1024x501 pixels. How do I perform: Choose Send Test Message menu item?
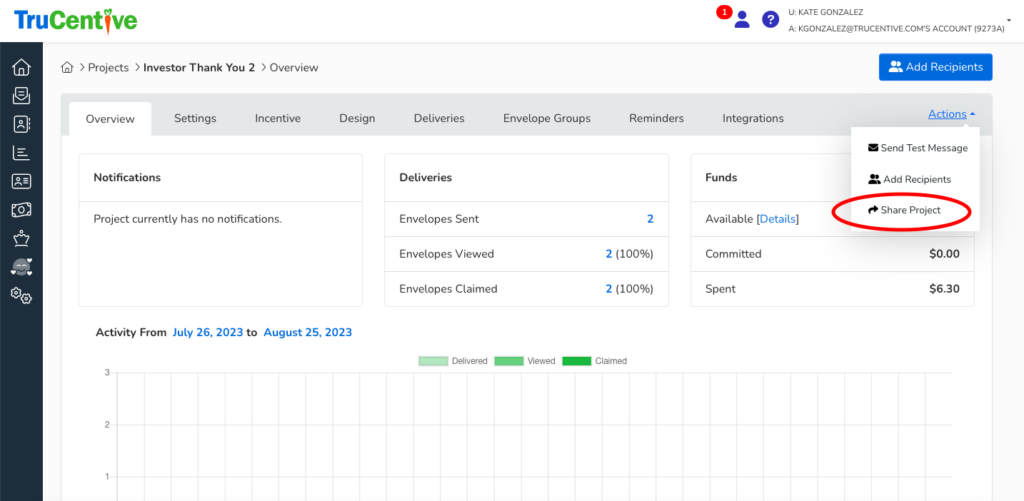917,148
